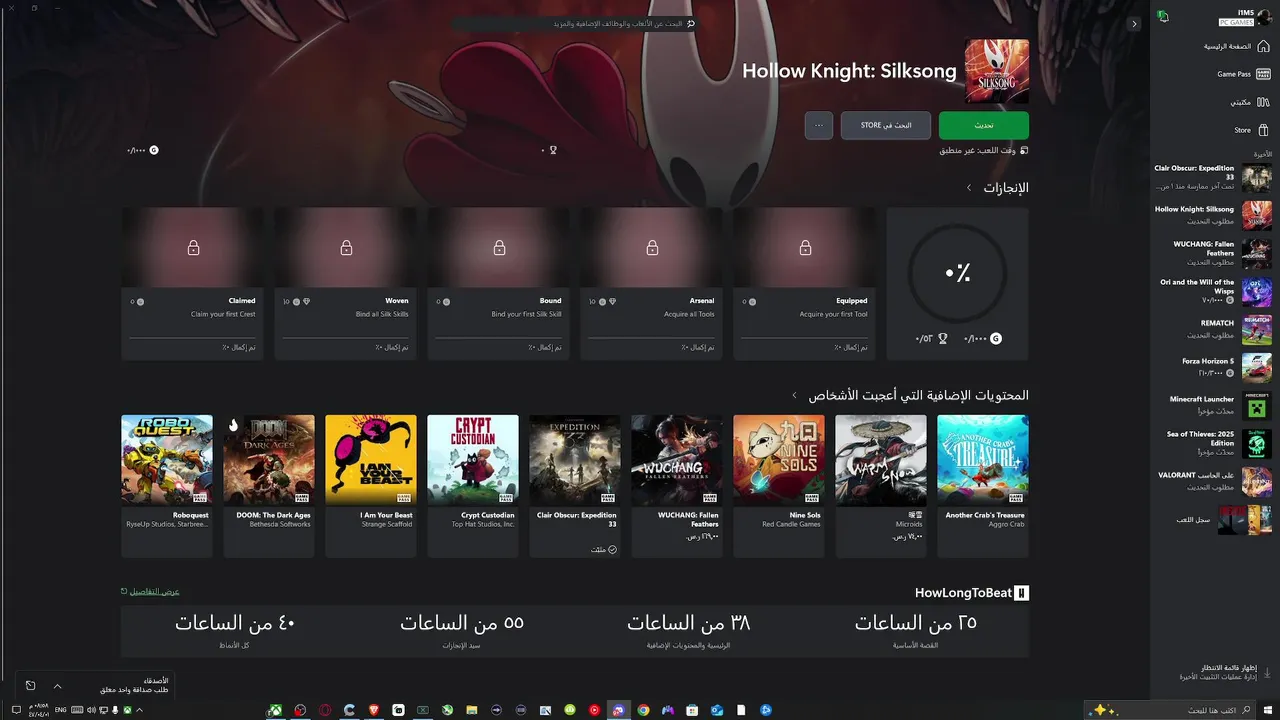Open the three-dots more options button
Viewport: 1280px width, 720px height.
click(819, 125)
